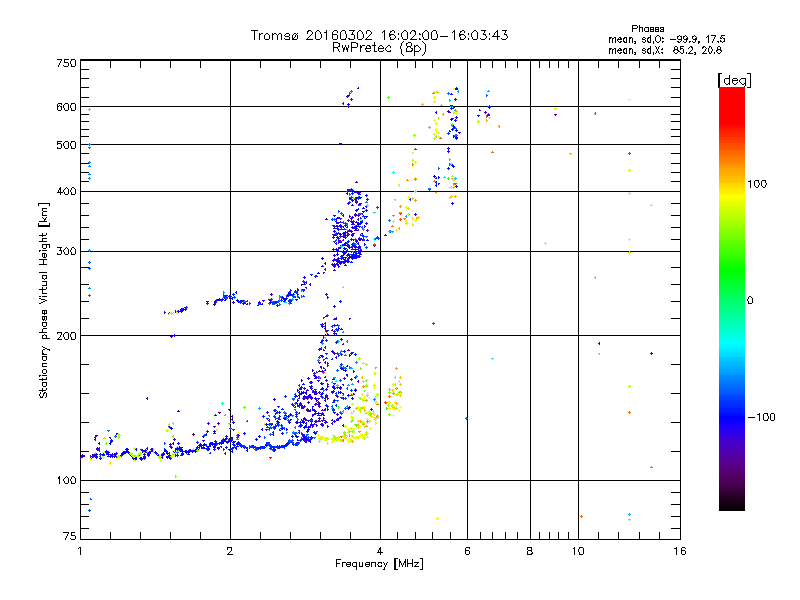
Task: Select the 'RwPretec (8p)' subtitle
Action: point(379,48)
